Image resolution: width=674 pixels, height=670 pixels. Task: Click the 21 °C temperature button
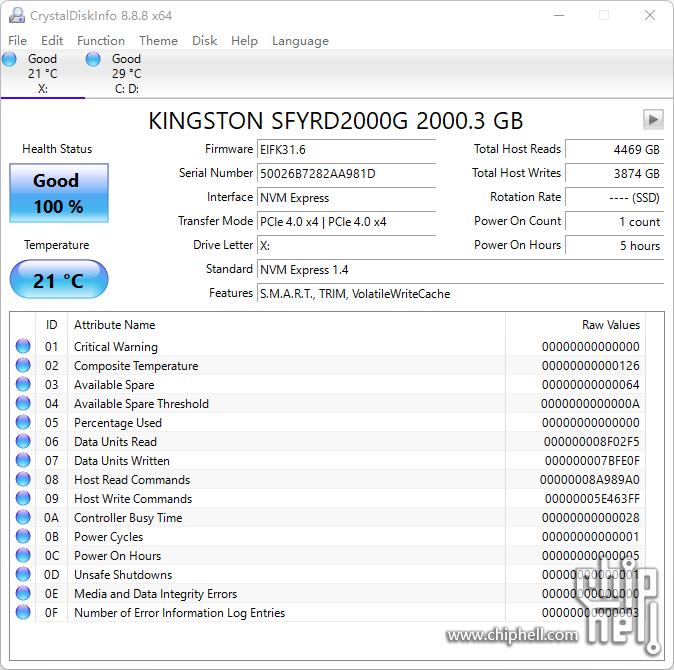click(59, 279)
